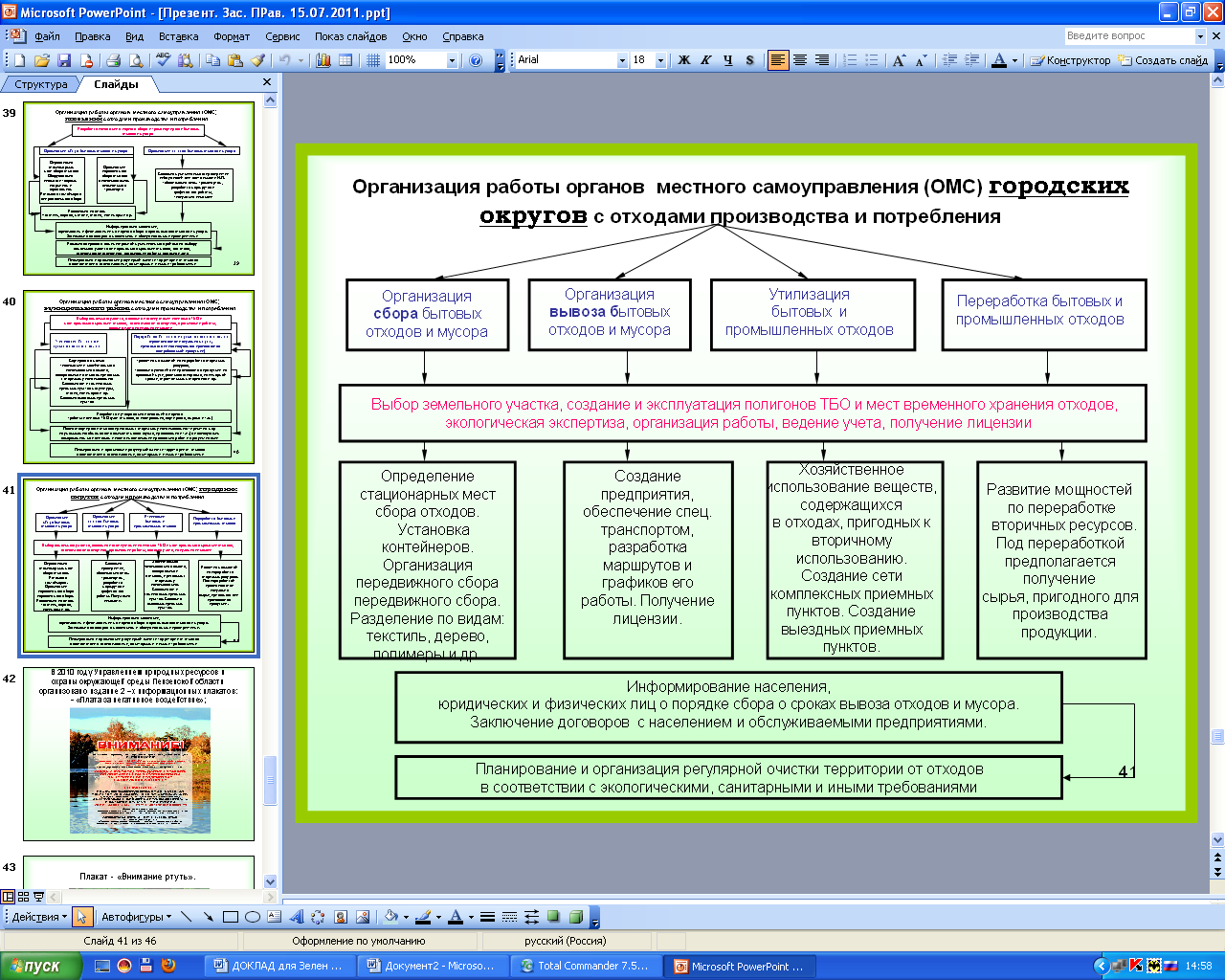Toggle Align Left alignment
The image size is (1225, 980).
point(778,60)
